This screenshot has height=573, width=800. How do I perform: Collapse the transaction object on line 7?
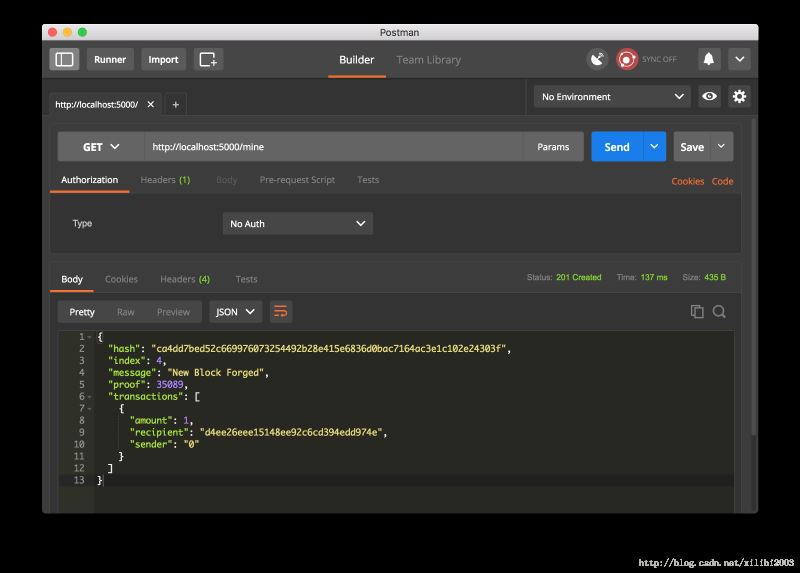(89, 408)
